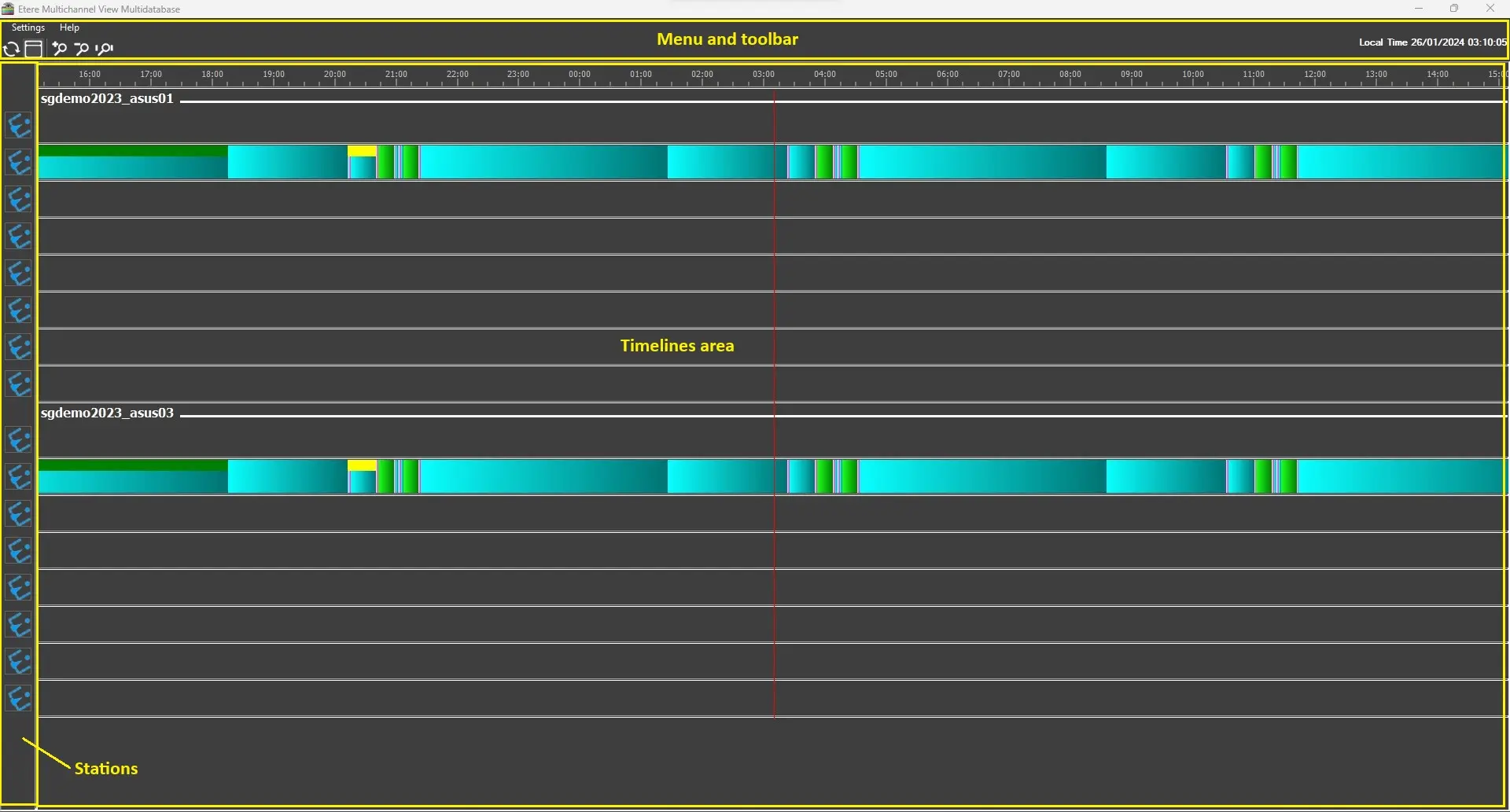This screenshot has height=812, width=1510.
Task: Click the sgdemo2023_asus01 database label
Action: (x=107, y=99)
